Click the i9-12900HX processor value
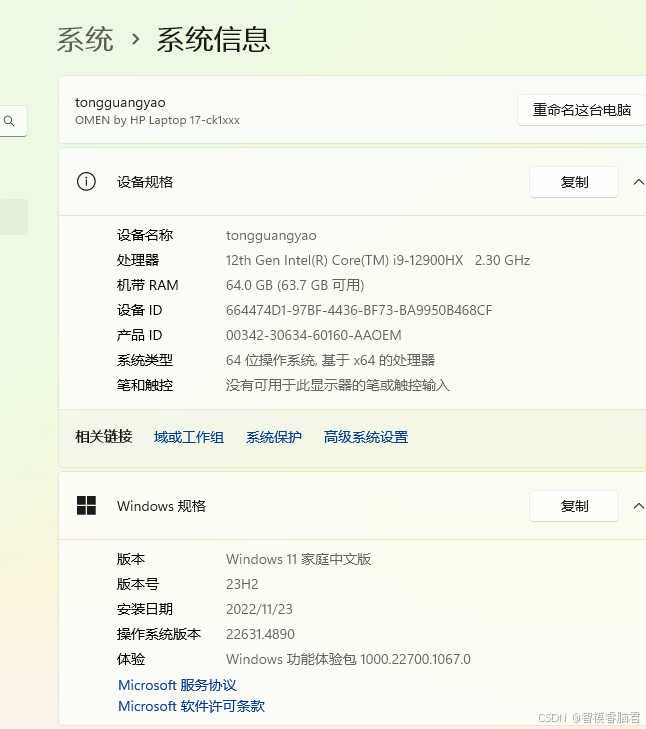 pyautogui.click(x=378, y=260)
